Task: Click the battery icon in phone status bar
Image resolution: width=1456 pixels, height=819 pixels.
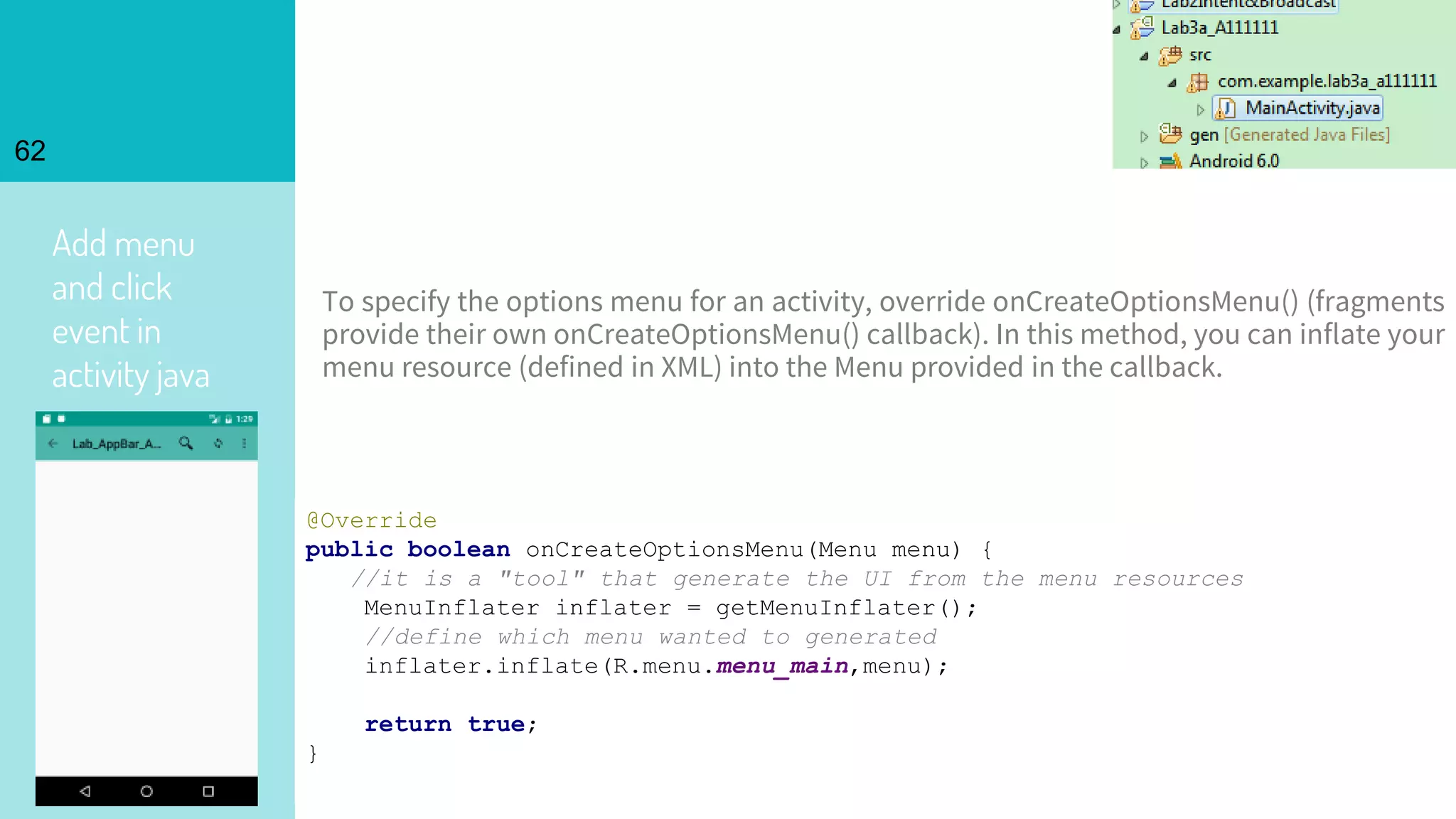Action: [x=229, y=419]
